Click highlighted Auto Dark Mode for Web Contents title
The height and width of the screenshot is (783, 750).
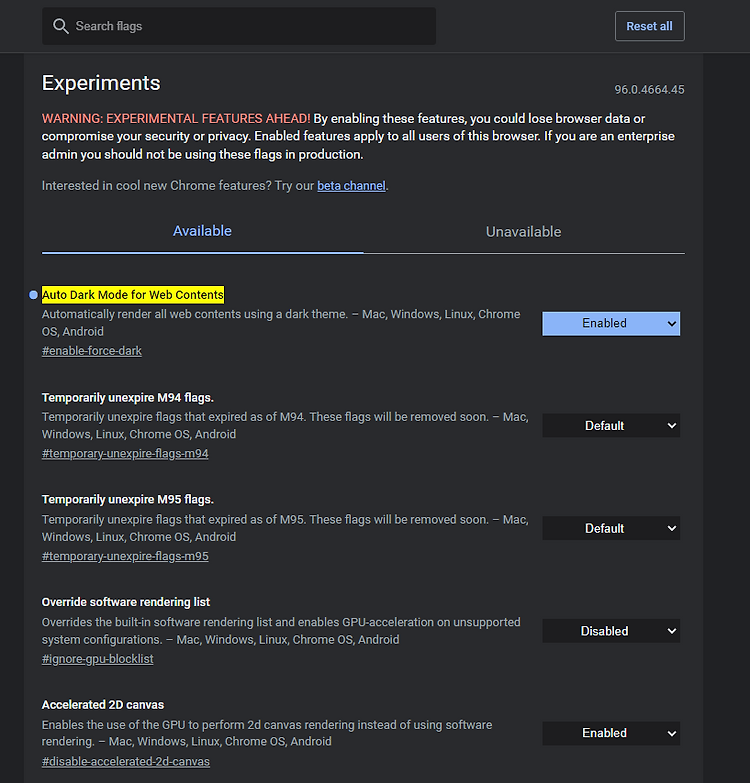coord(133,295)
